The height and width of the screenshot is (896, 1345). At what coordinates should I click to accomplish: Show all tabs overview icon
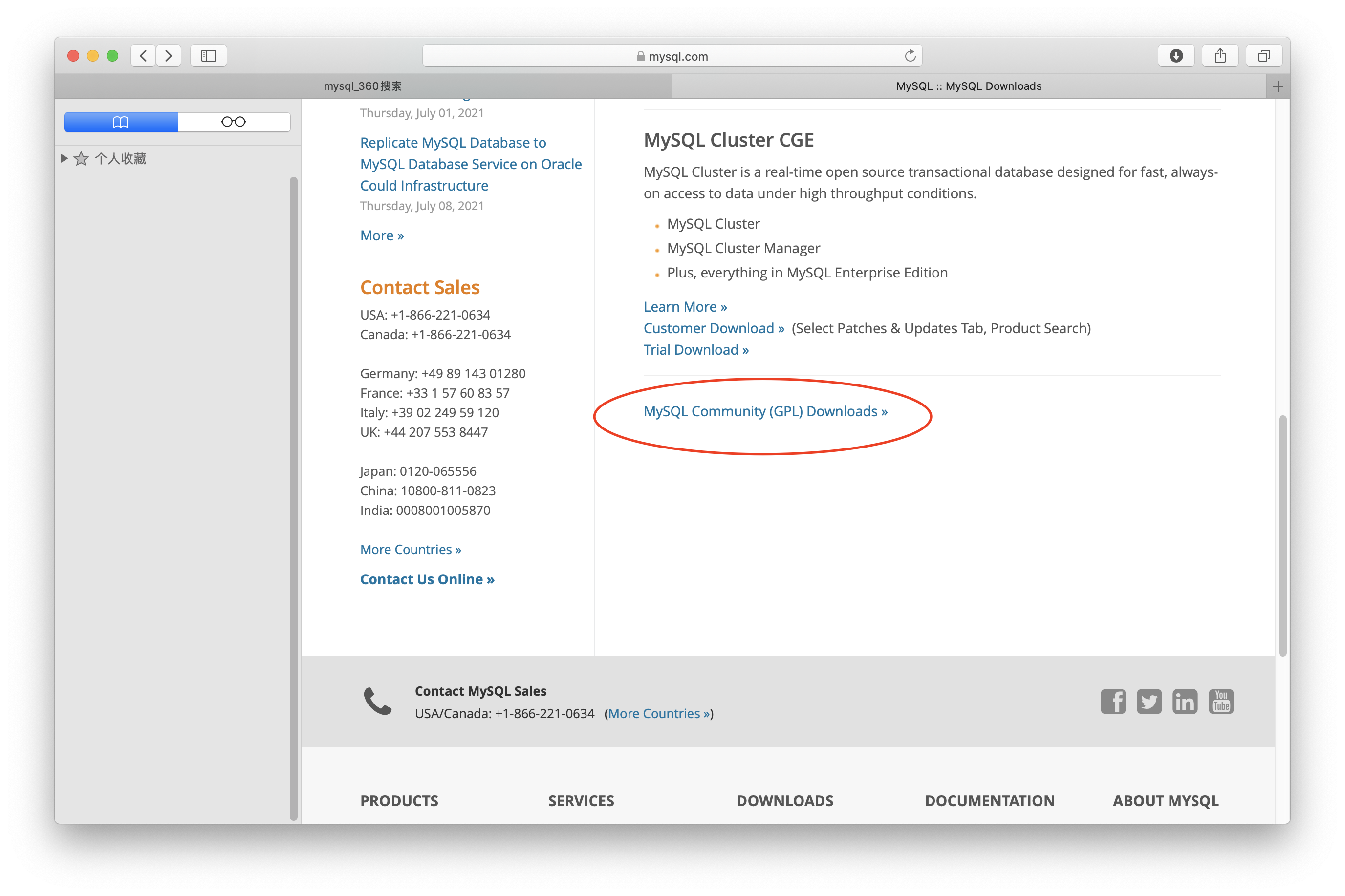(x=1264, y=55)
